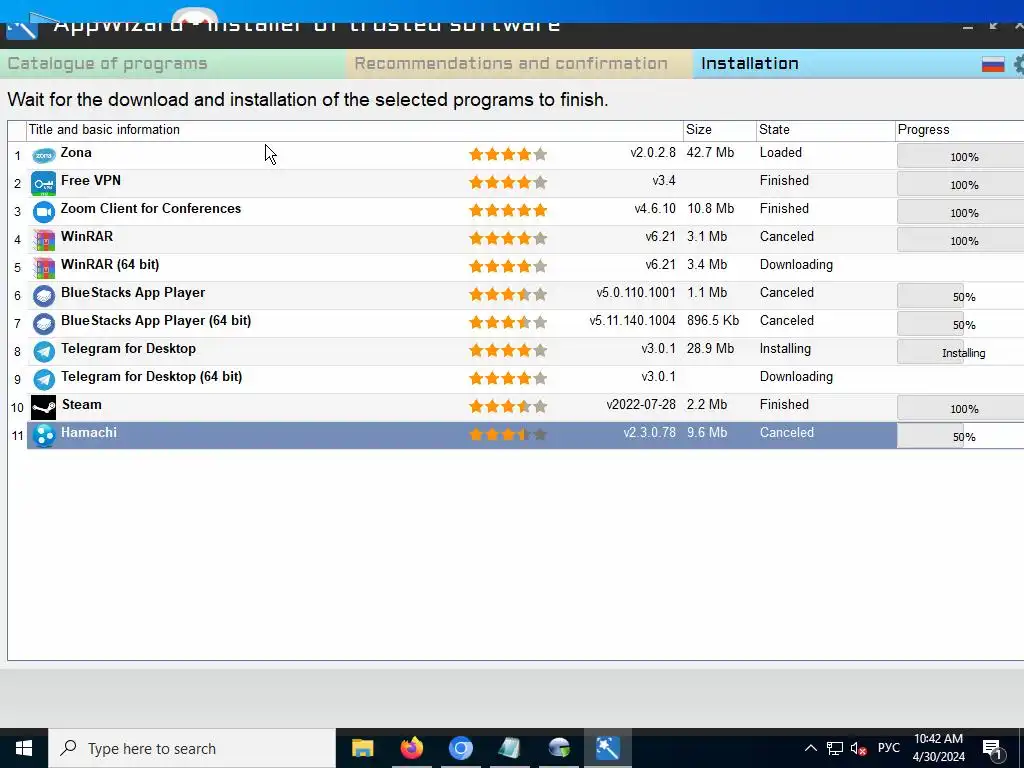
Task: Click the BlueStacks App Player (64 bit) icon
Action: [x=44, y=324]
